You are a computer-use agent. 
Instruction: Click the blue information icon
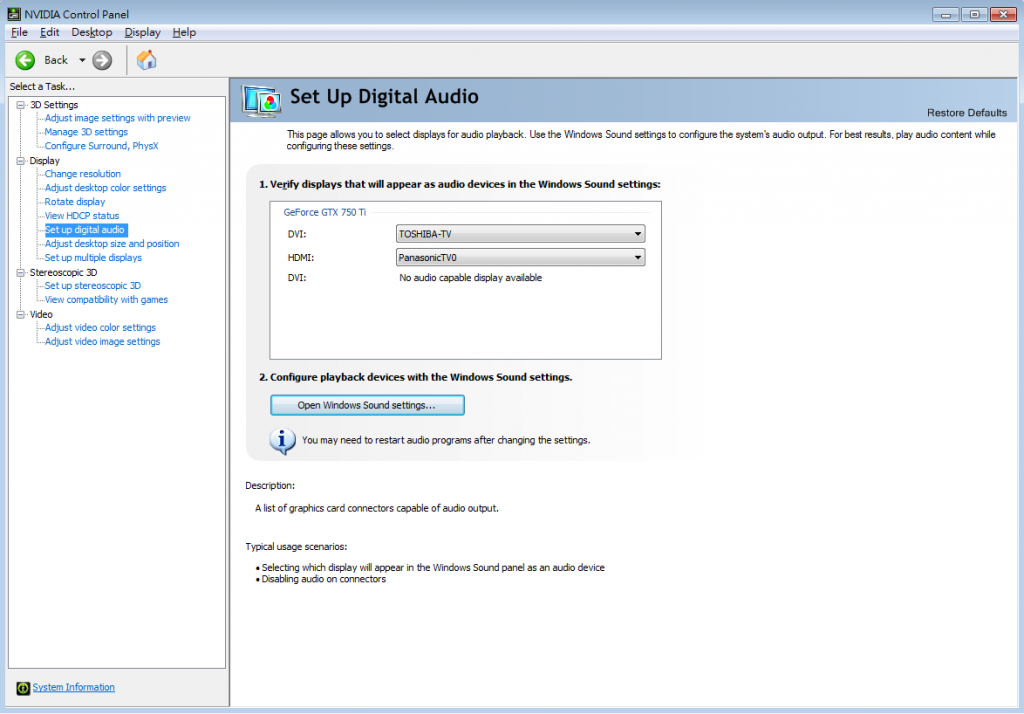pyautogui.click(x=282, y=441)
